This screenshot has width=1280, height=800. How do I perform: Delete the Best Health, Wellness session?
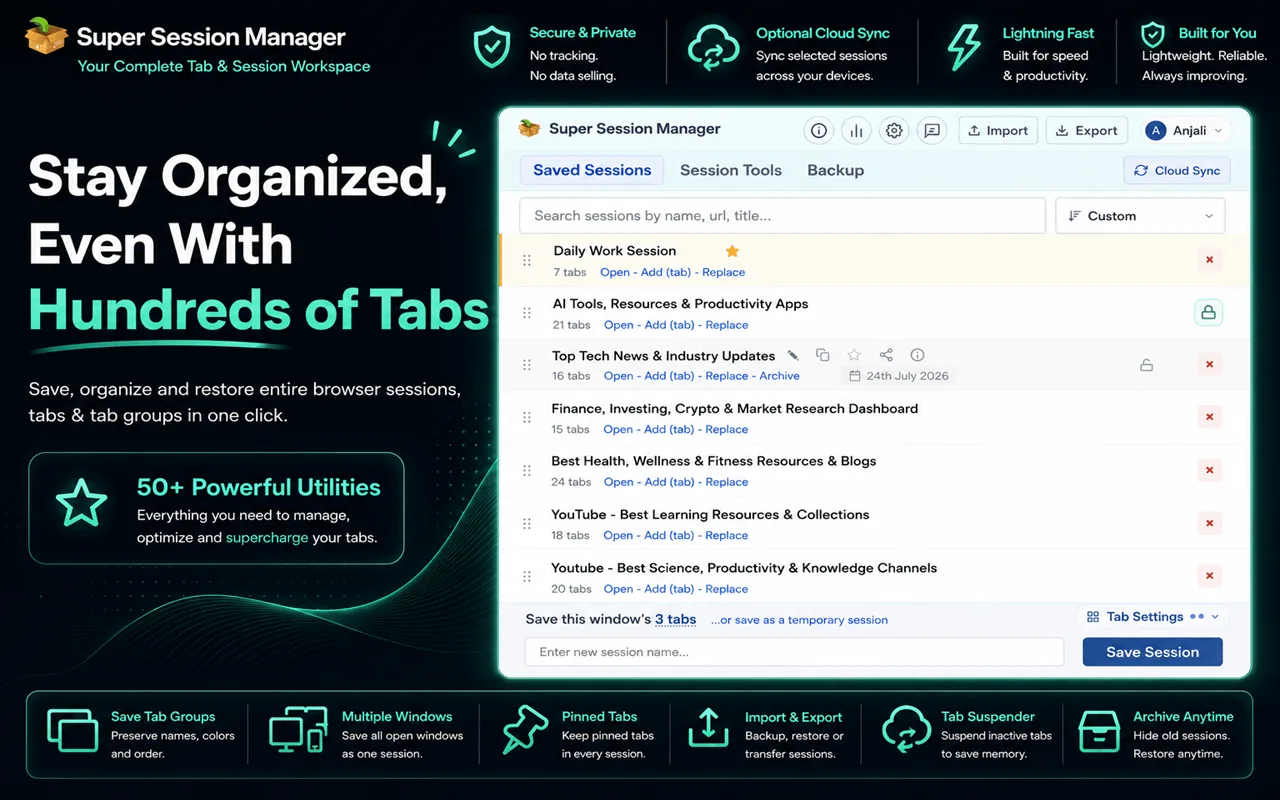[1209, 470]
